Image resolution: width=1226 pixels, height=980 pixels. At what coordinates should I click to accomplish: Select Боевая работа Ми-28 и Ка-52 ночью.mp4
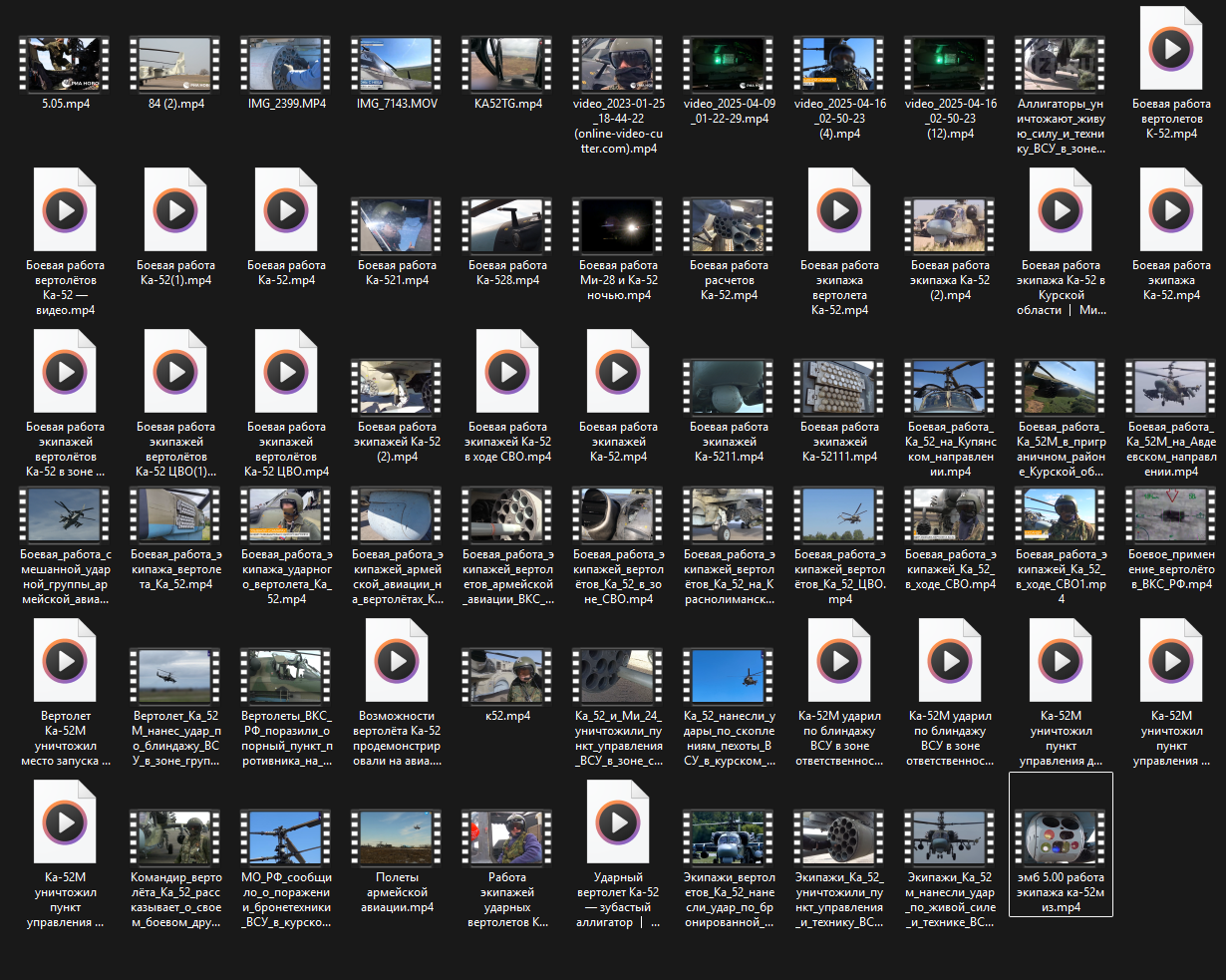(x=618, y=226)
